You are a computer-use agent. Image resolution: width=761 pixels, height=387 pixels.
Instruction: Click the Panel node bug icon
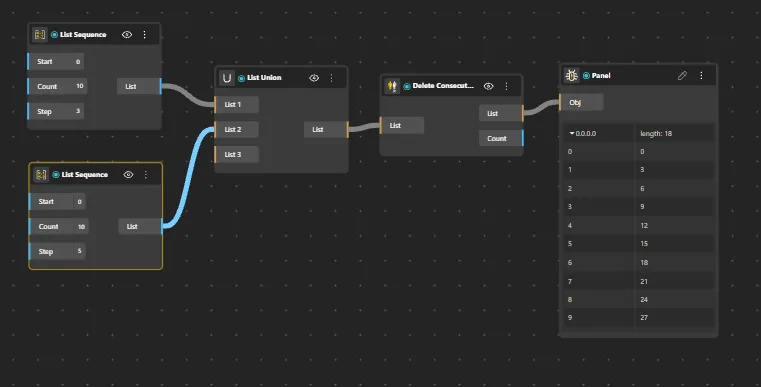pos(571,75)
